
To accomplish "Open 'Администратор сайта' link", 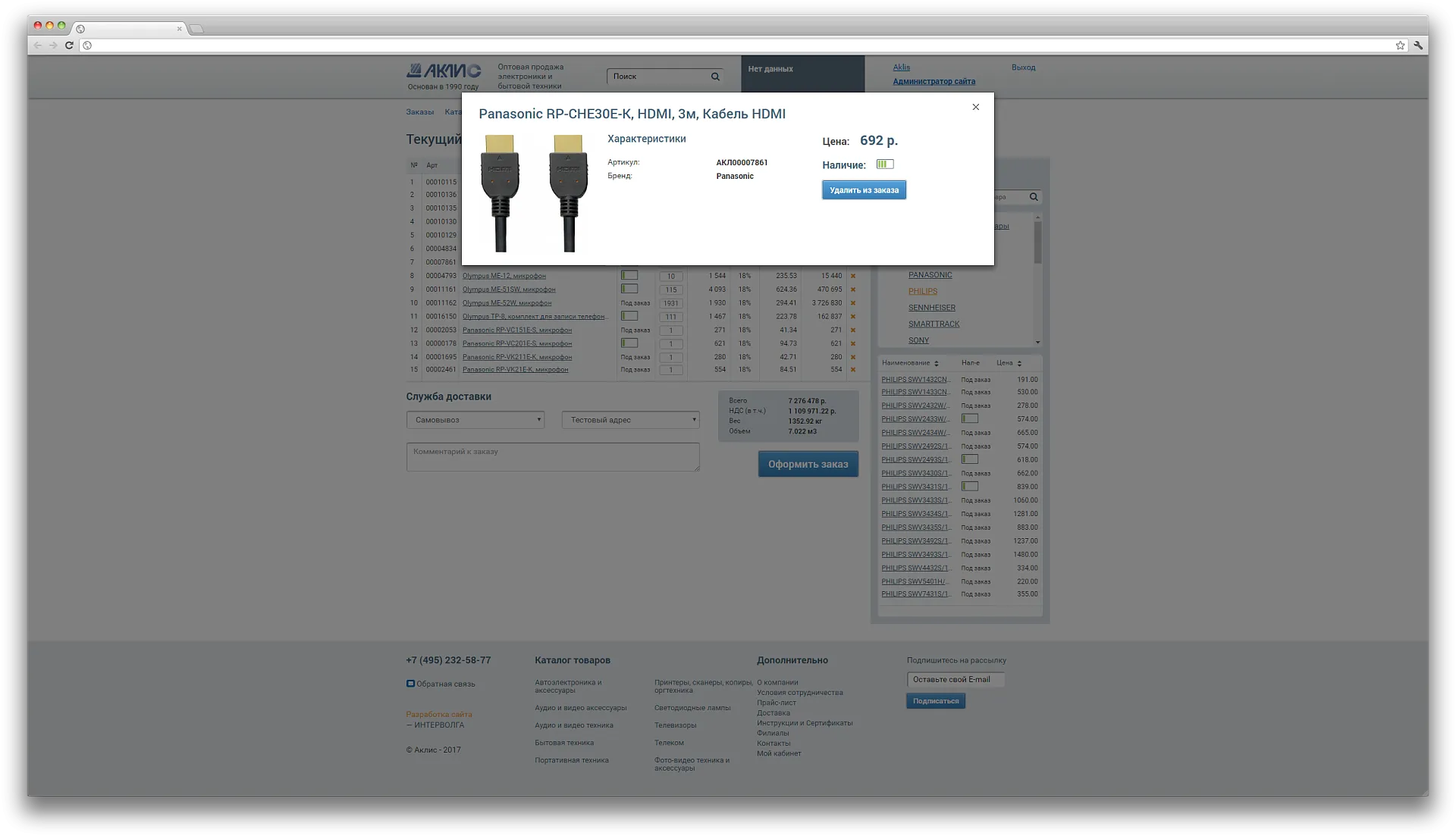I will (934, 81).
